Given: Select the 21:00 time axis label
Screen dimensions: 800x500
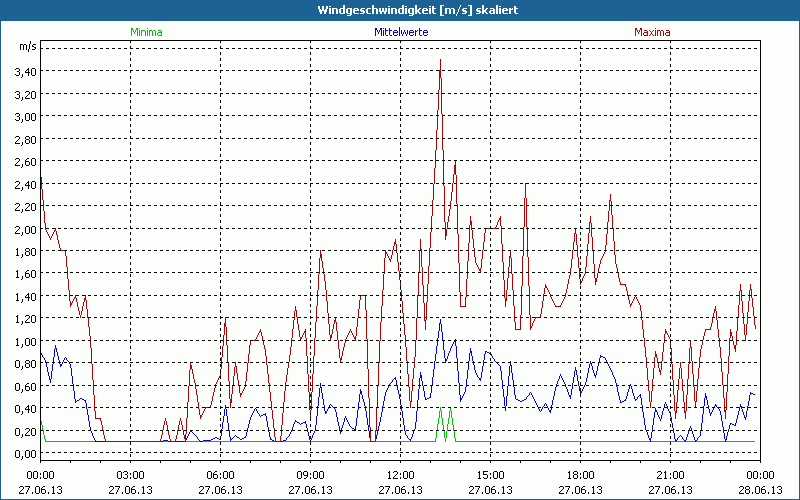Looking at the screenshot, I should coord(670,474).
